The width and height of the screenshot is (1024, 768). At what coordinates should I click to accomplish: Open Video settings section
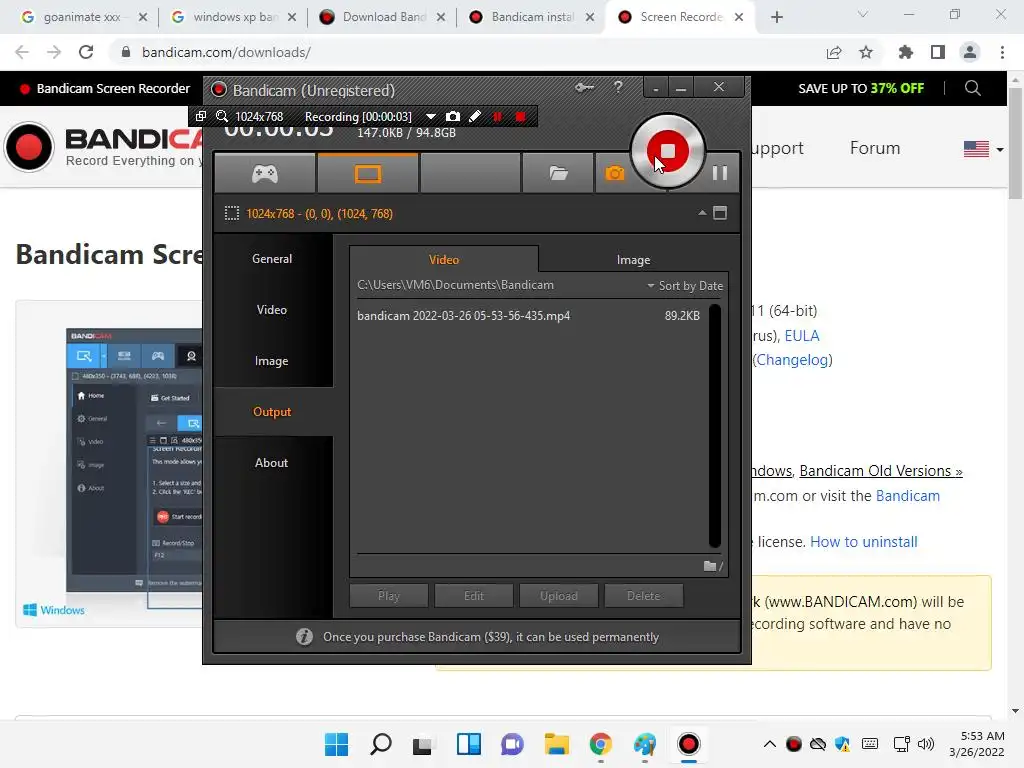coord(272,310)
